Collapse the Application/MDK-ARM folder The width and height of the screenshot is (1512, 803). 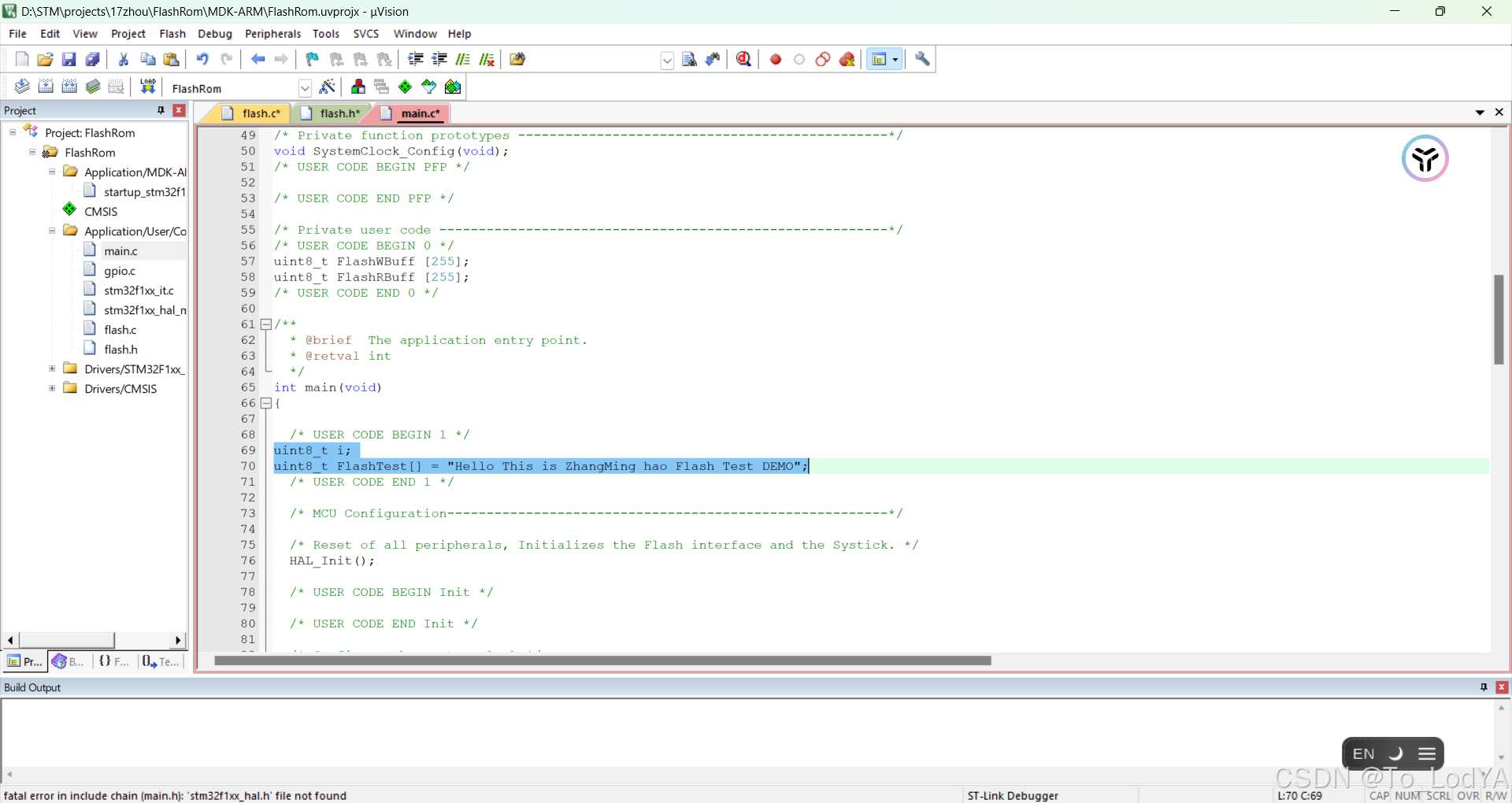[x=52, y=172]
